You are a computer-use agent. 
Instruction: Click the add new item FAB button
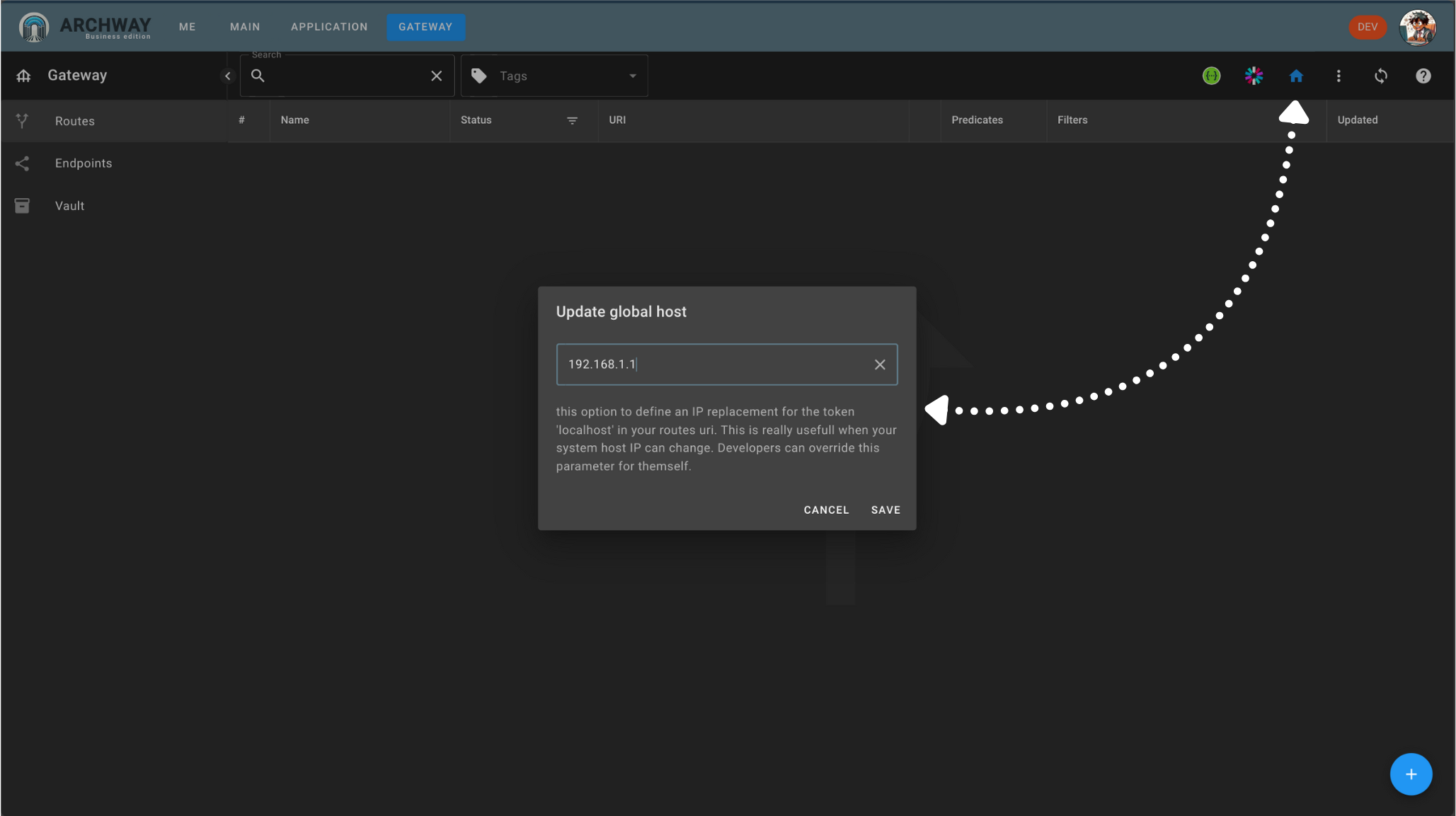pos(1411,774)
